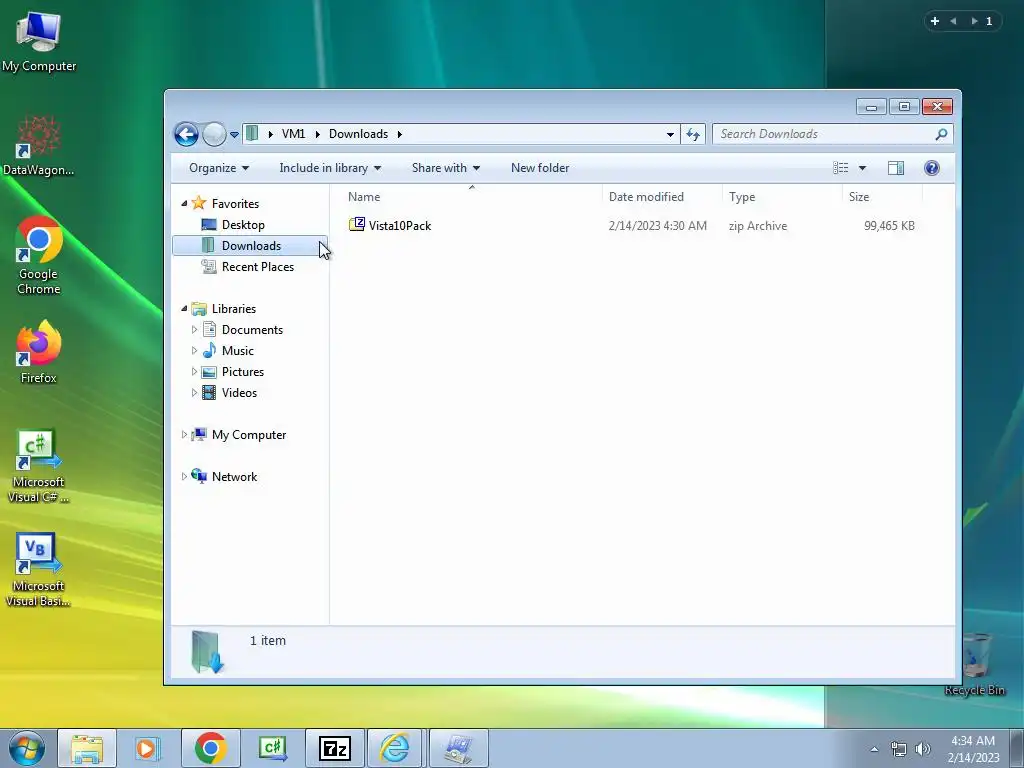Viewport: 1024px width, 768px height.
Task: Expand Network in navigation pane
Action: pos(184,477)
